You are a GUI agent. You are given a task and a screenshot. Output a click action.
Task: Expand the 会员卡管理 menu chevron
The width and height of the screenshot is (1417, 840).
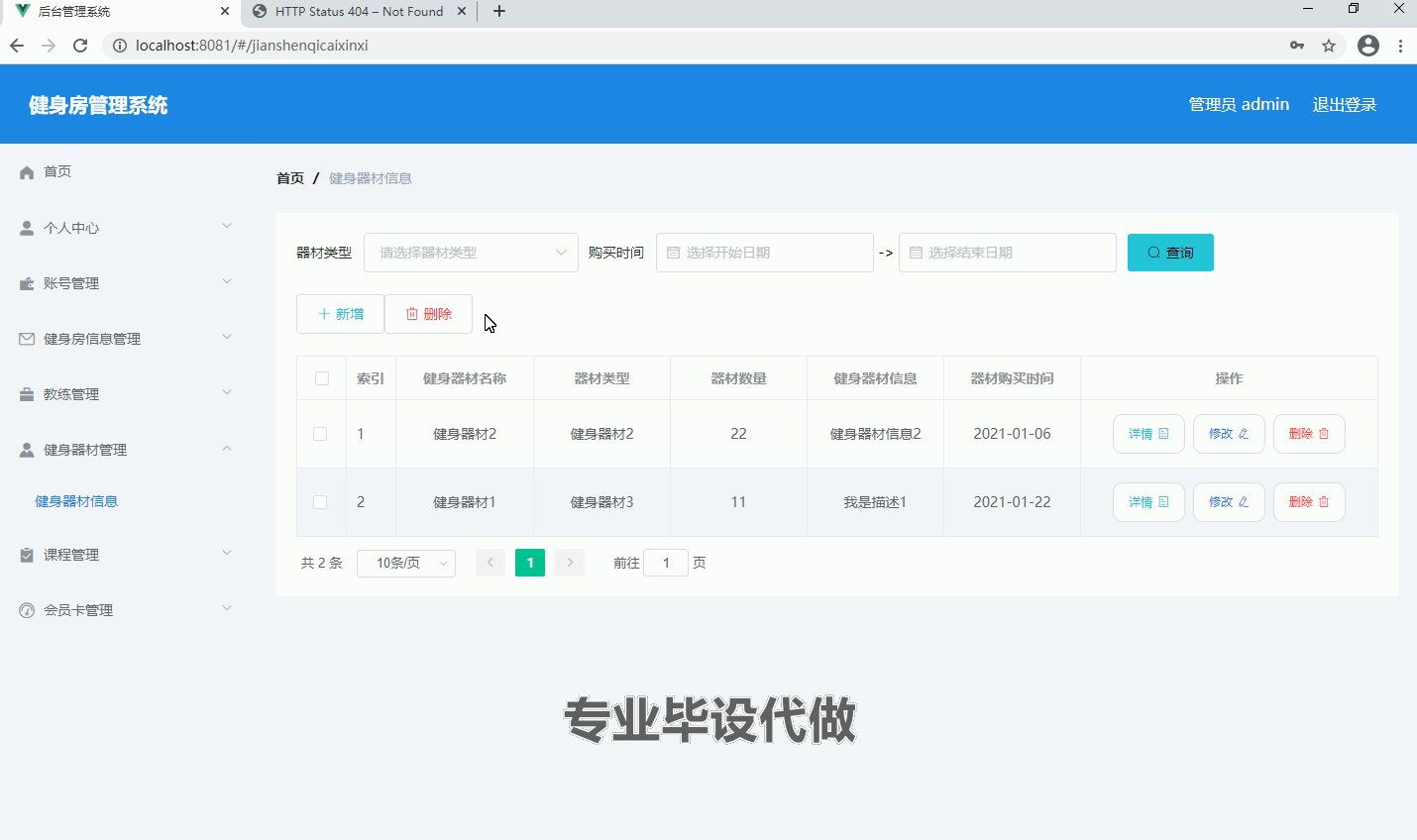click(x=227, y=609)
